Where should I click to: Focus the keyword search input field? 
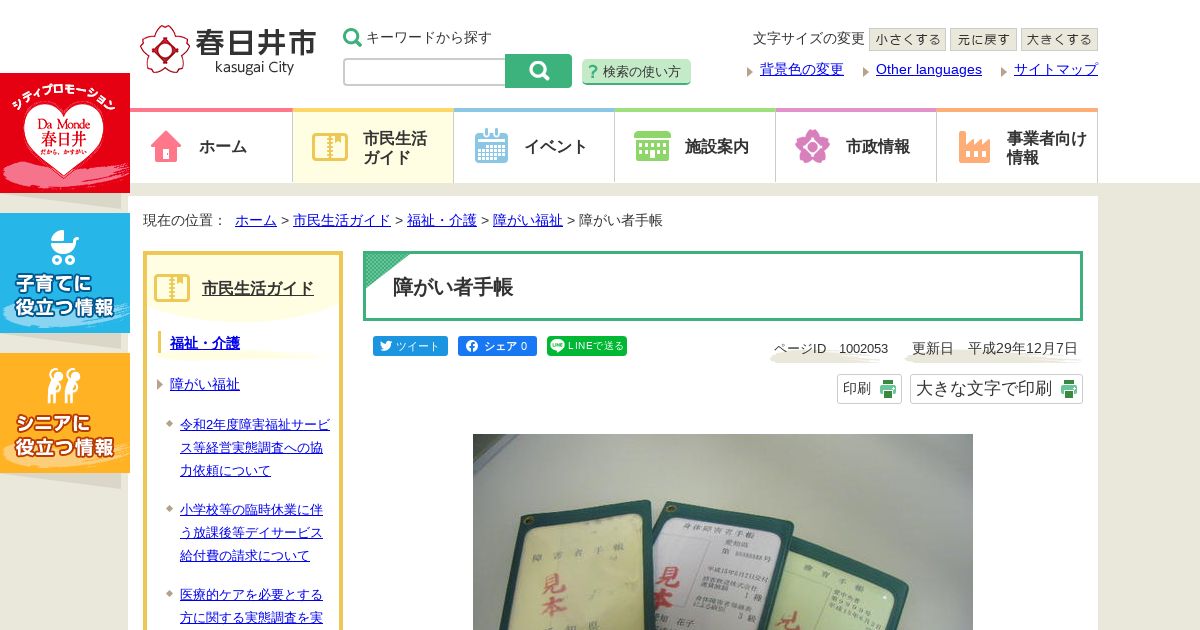coord(424,72)
